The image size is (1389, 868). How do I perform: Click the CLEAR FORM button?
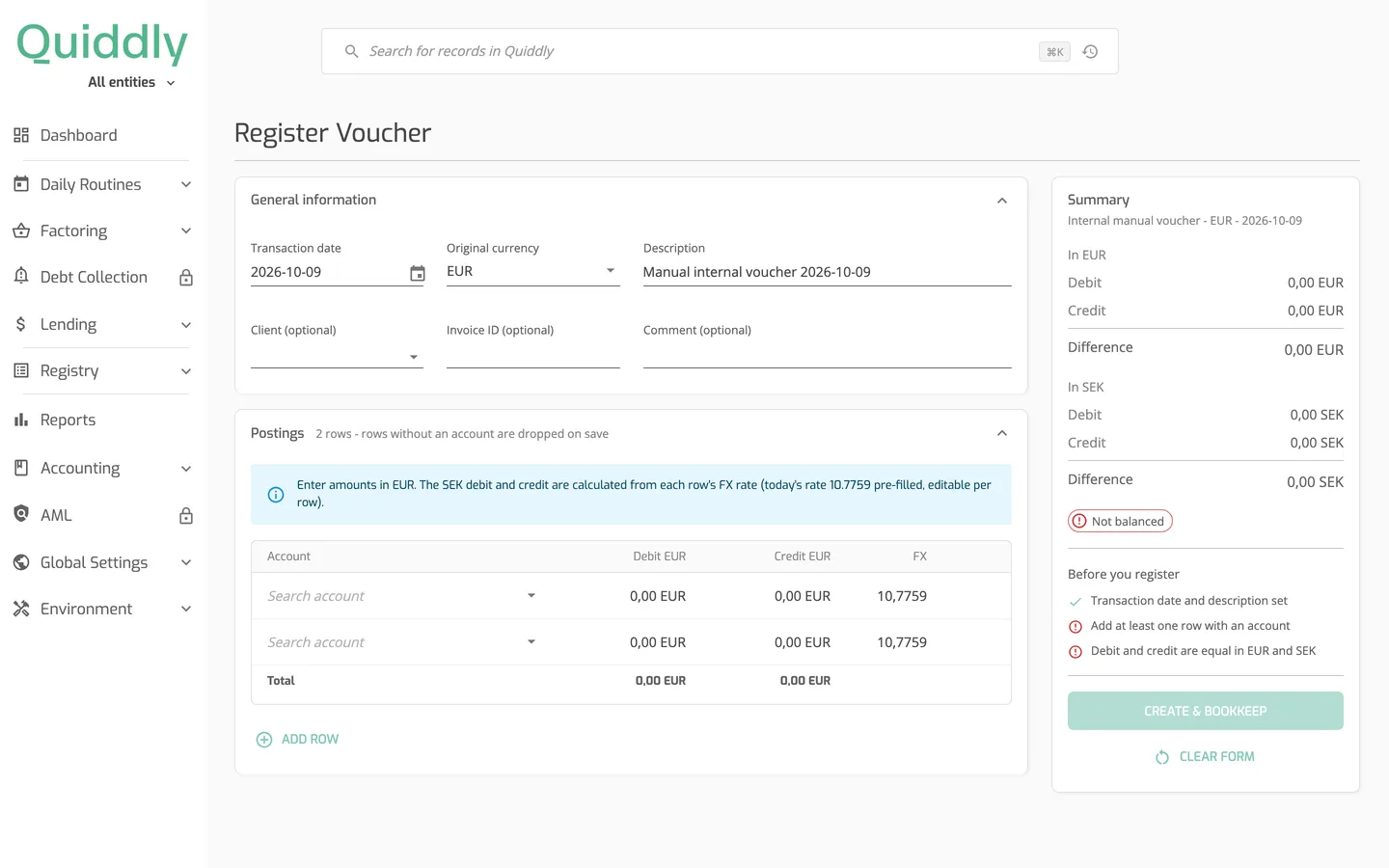pyautogui.click(x=1205, y=757)
